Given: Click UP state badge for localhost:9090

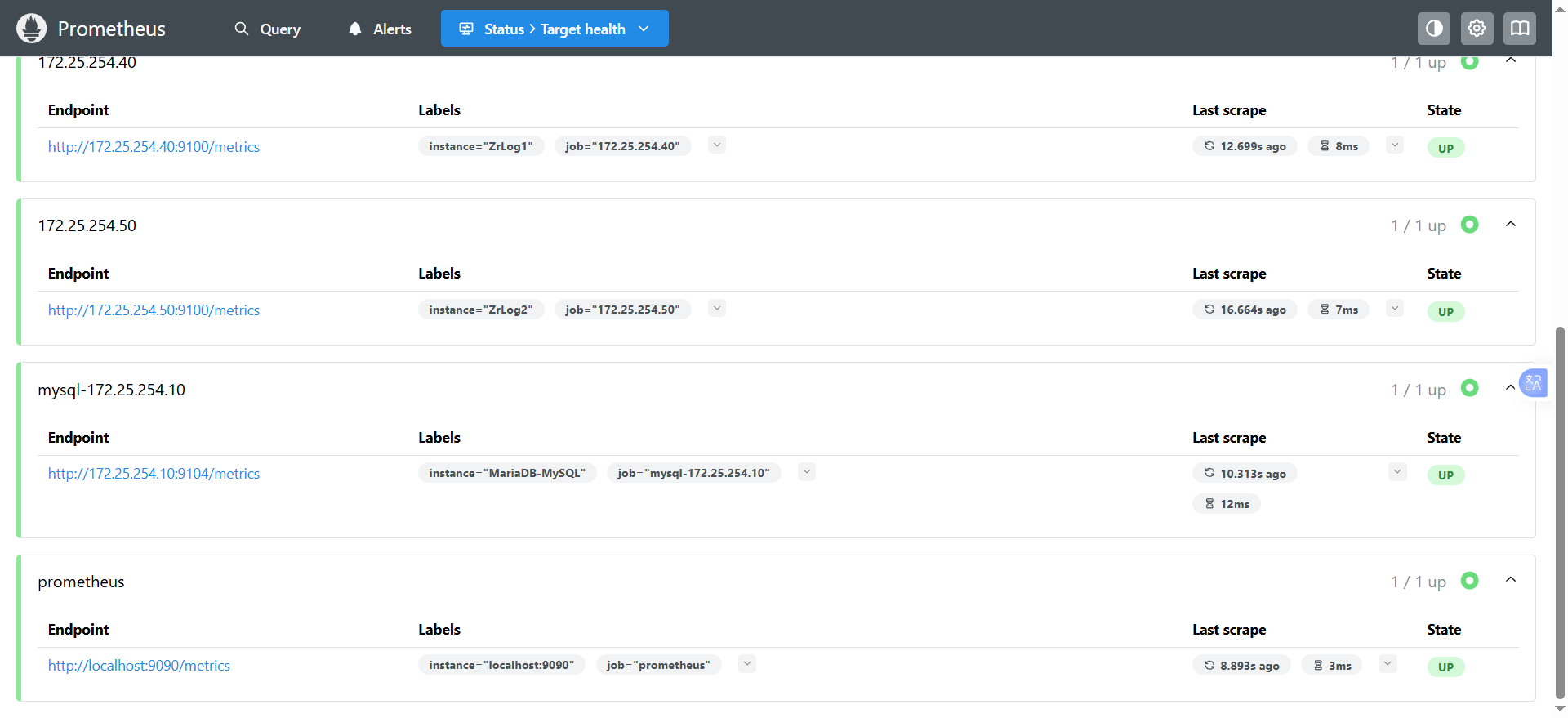Looking at the screenshot, I should coord(1445,667).
